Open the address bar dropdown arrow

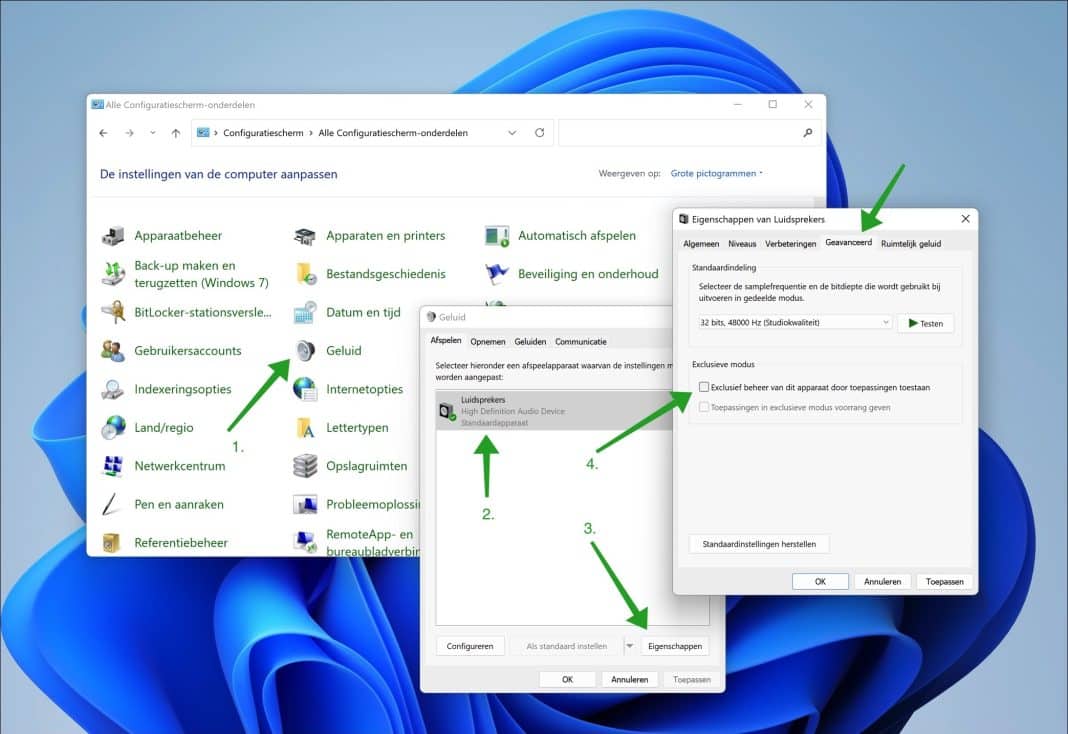(x=512, y=131)
